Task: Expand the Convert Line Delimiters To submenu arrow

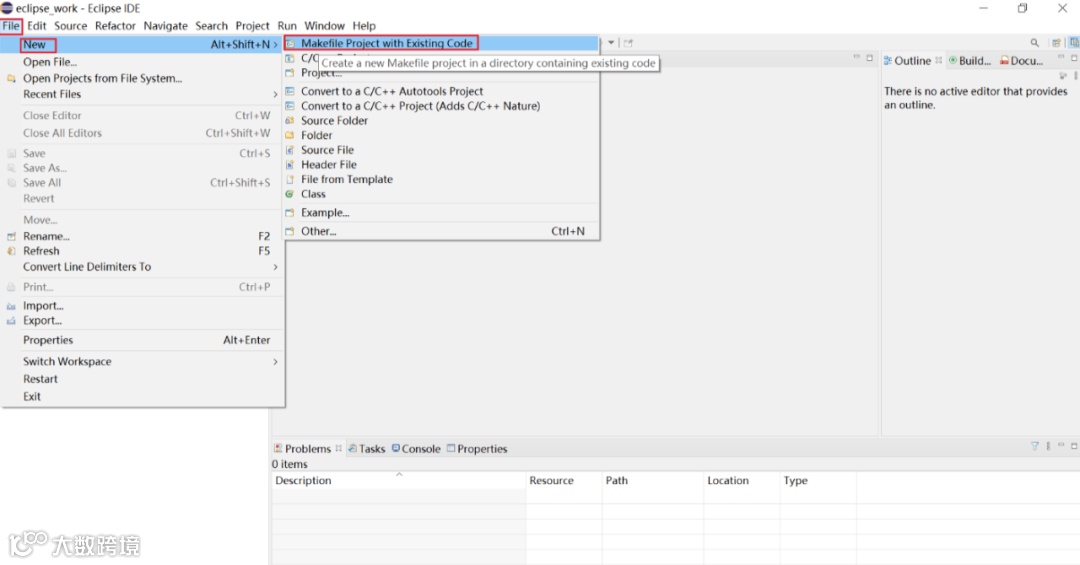Action: [276, 267]
